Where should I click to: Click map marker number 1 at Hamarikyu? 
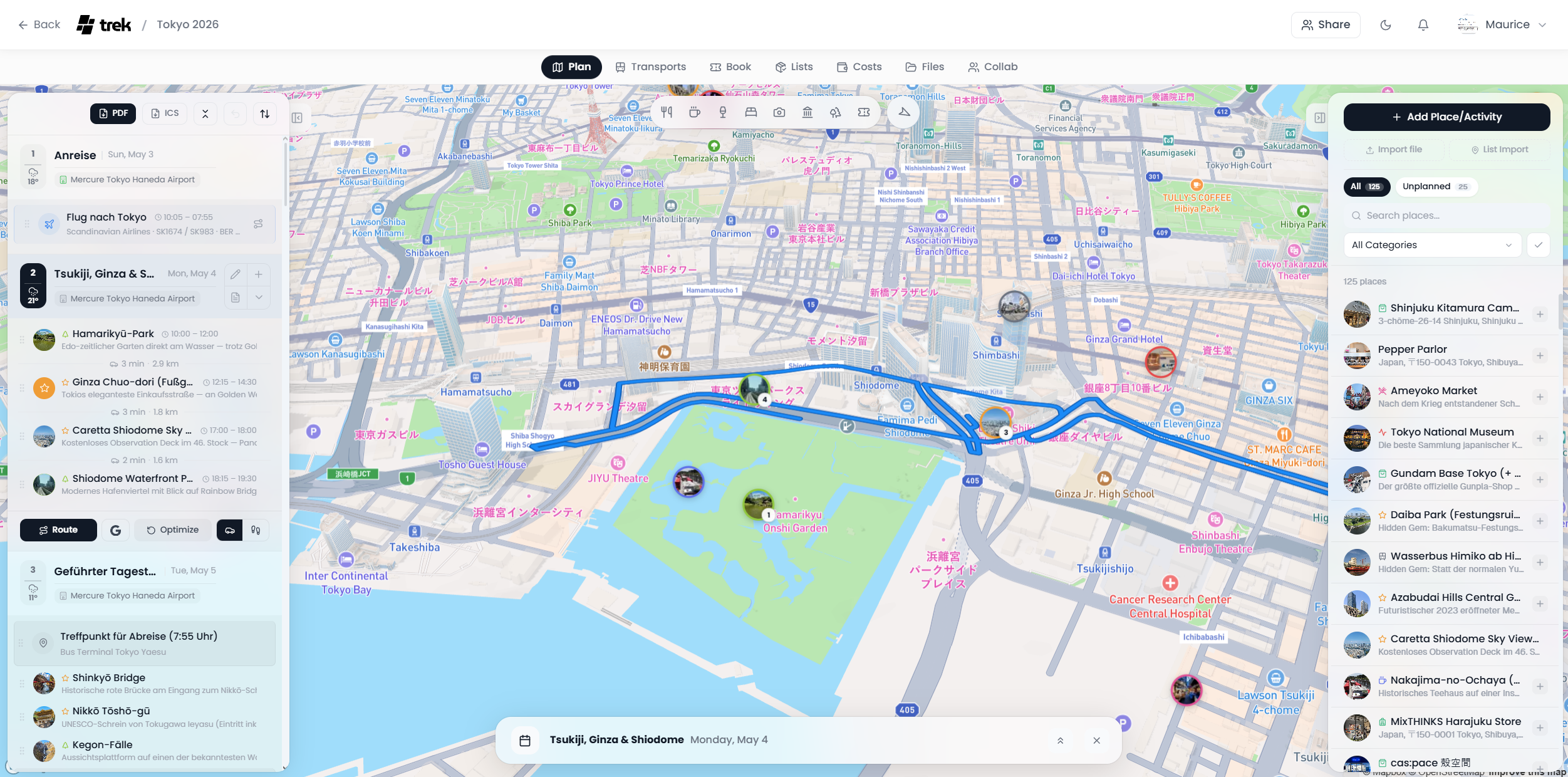pyautogui.click(x=759, y=505)
